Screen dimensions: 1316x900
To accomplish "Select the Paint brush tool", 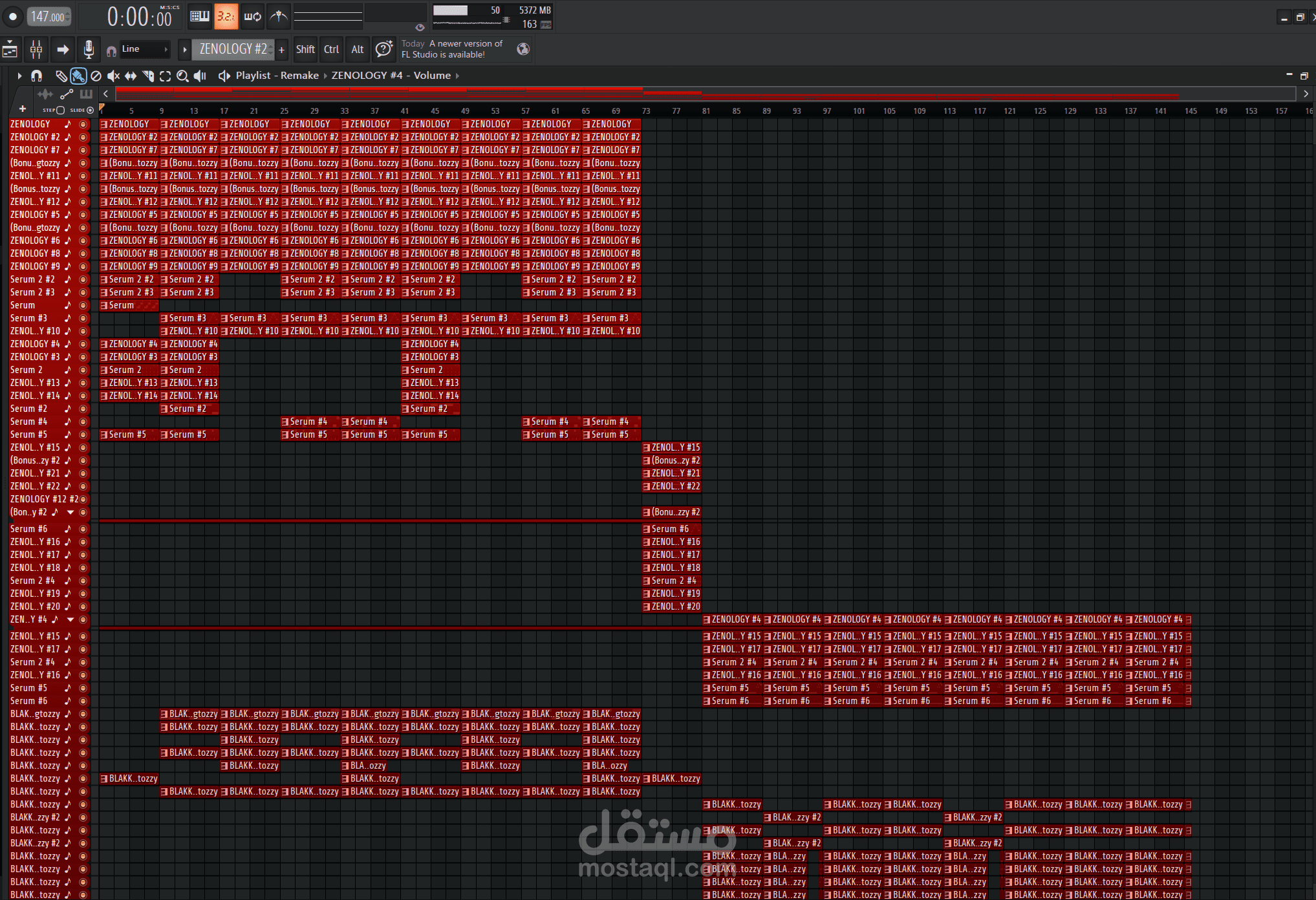I will (x=78, y=76).
